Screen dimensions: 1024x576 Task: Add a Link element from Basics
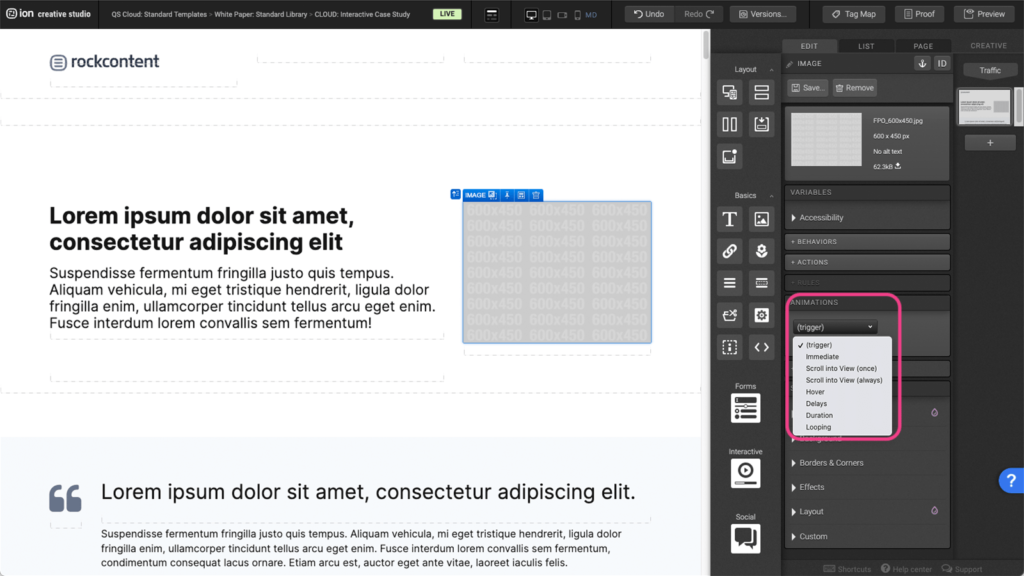click(x=730, y=251)
